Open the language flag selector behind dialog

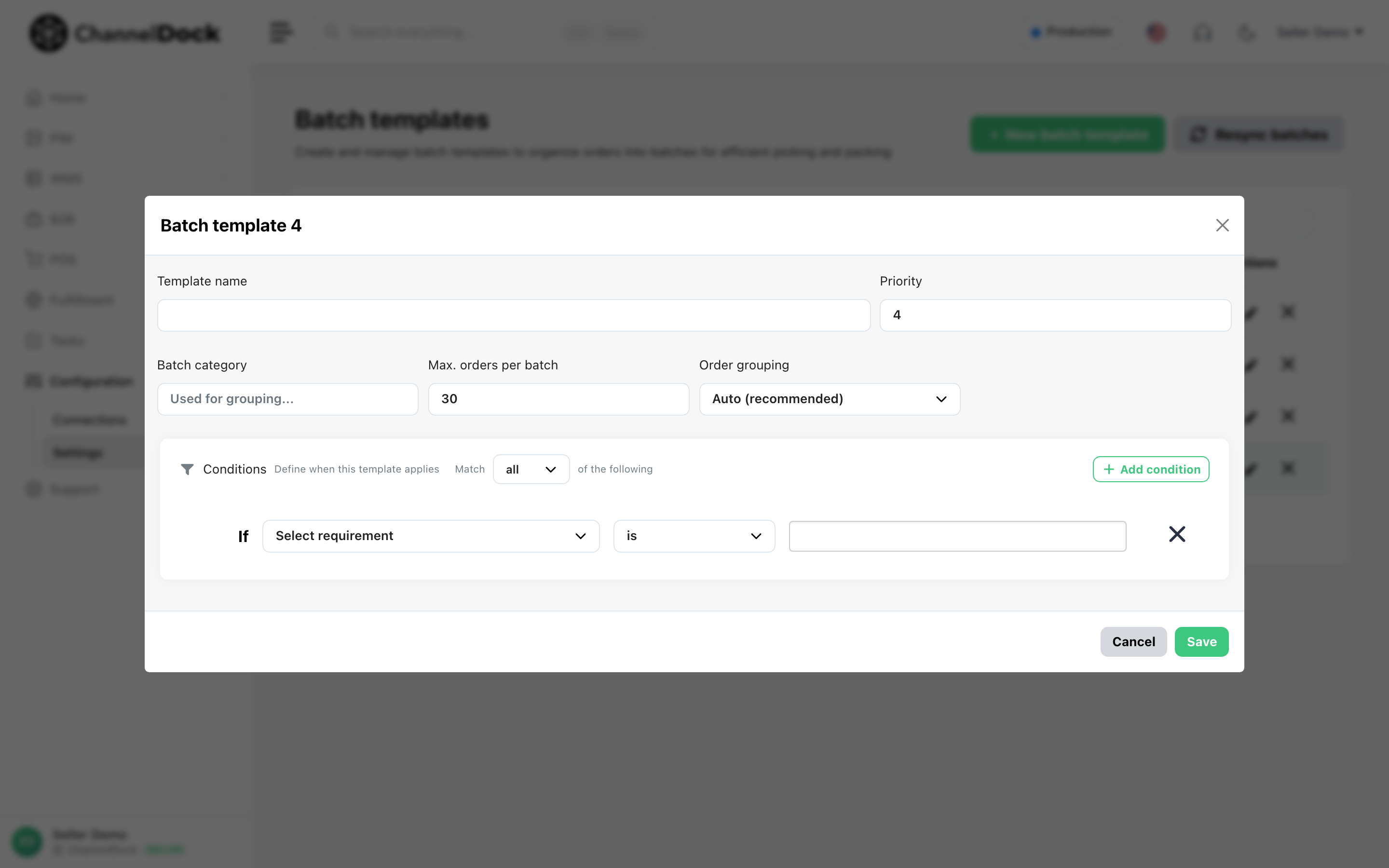pyautogui.click(x=1156, y=32)
